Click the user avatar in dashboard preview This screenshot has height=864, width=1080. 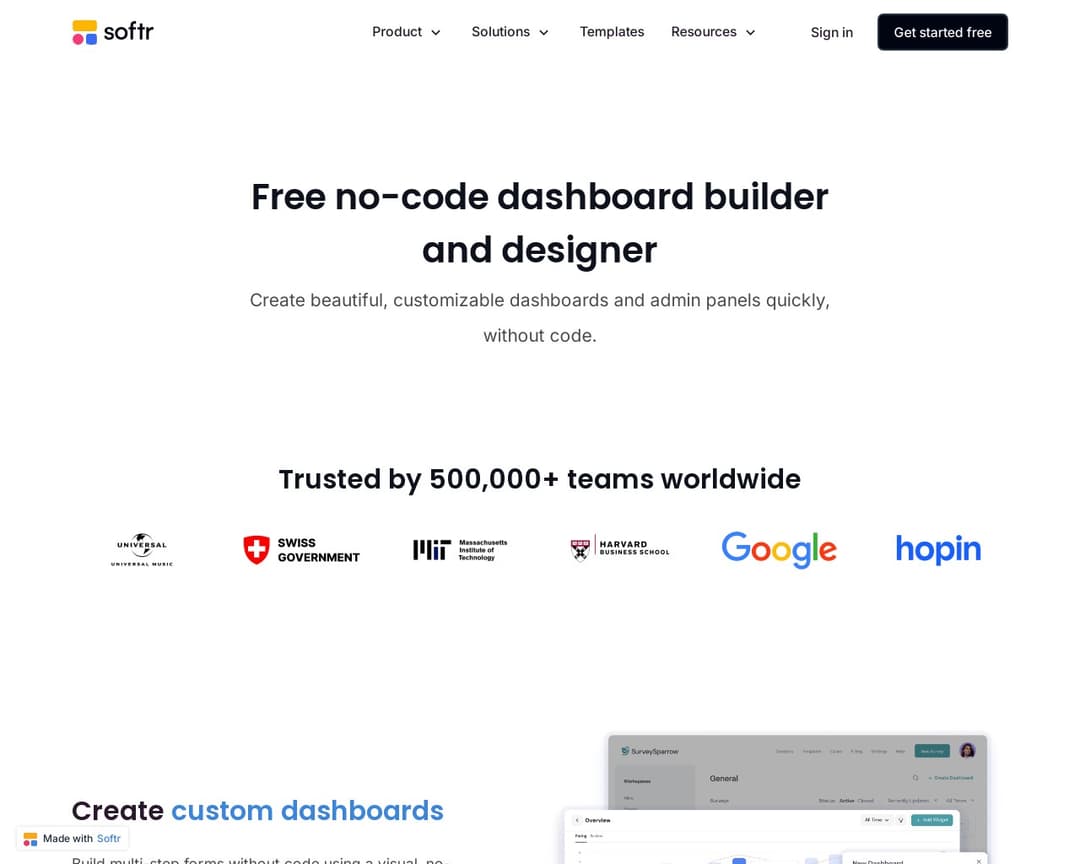coord(967,750)
